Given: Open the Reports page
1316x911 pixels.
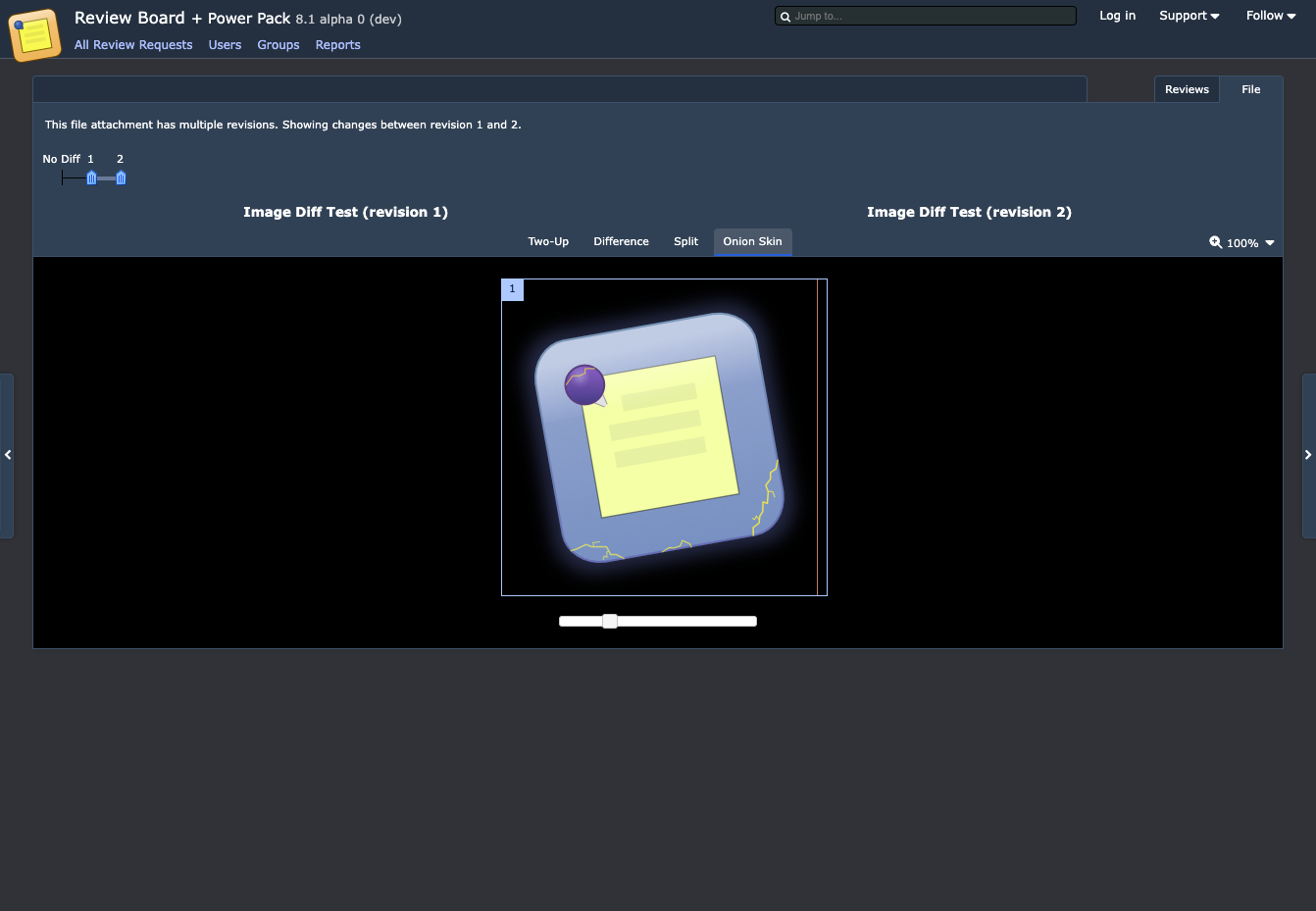Looking at the screenshot, I should [x=337, y=45].
